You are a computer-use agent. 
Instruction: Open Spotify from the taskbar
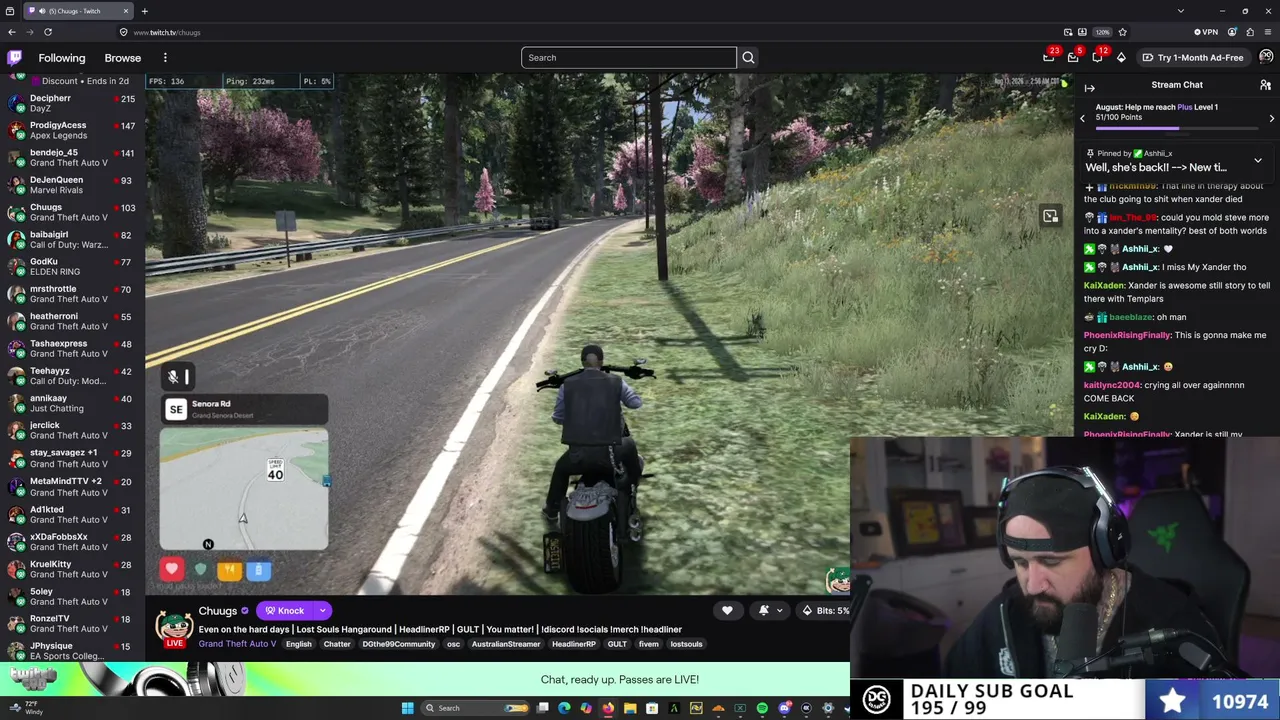coord(762,708)
